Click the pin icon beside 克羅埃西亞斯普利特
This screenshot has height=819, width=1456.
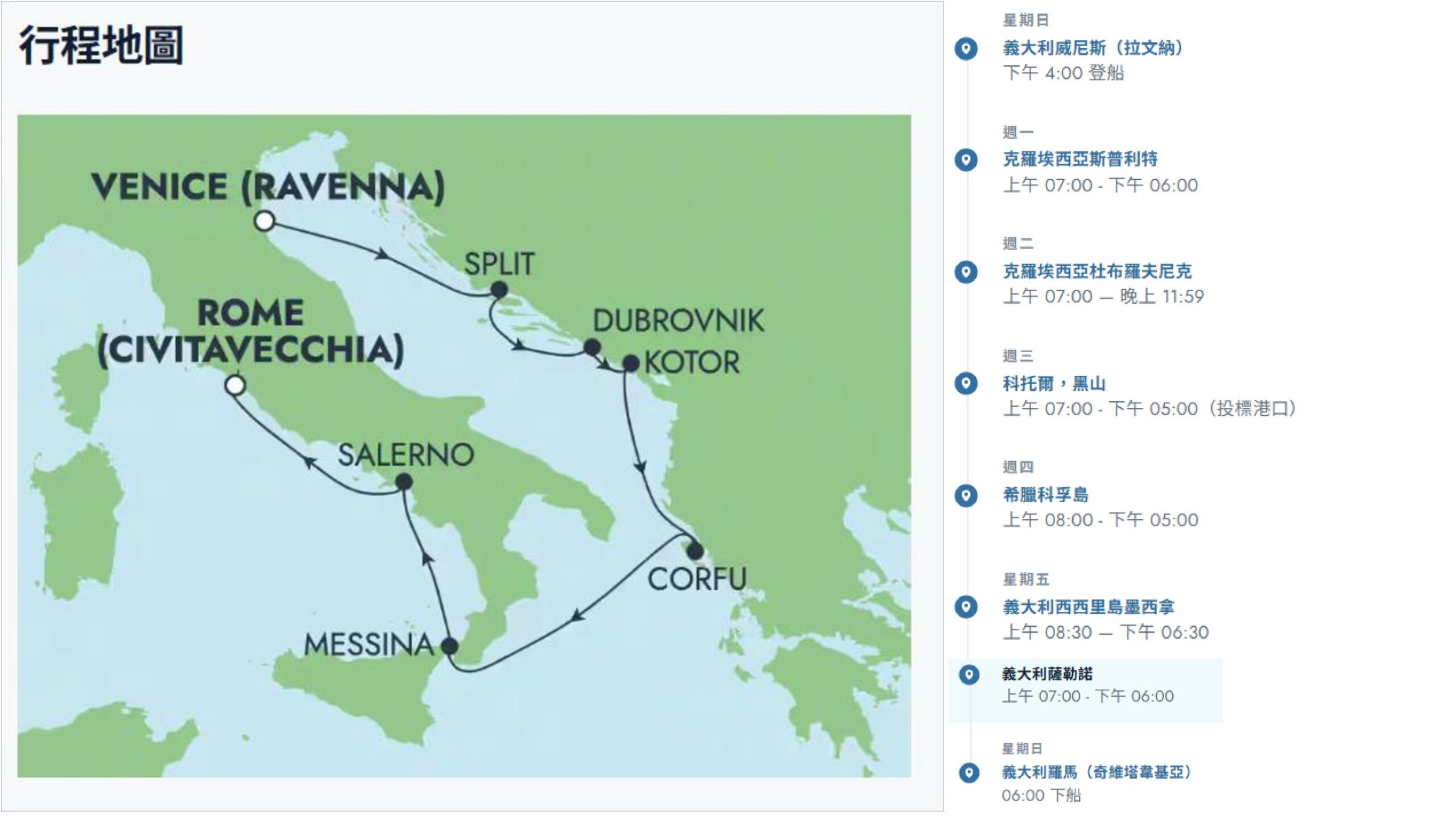tap(966, 160)
